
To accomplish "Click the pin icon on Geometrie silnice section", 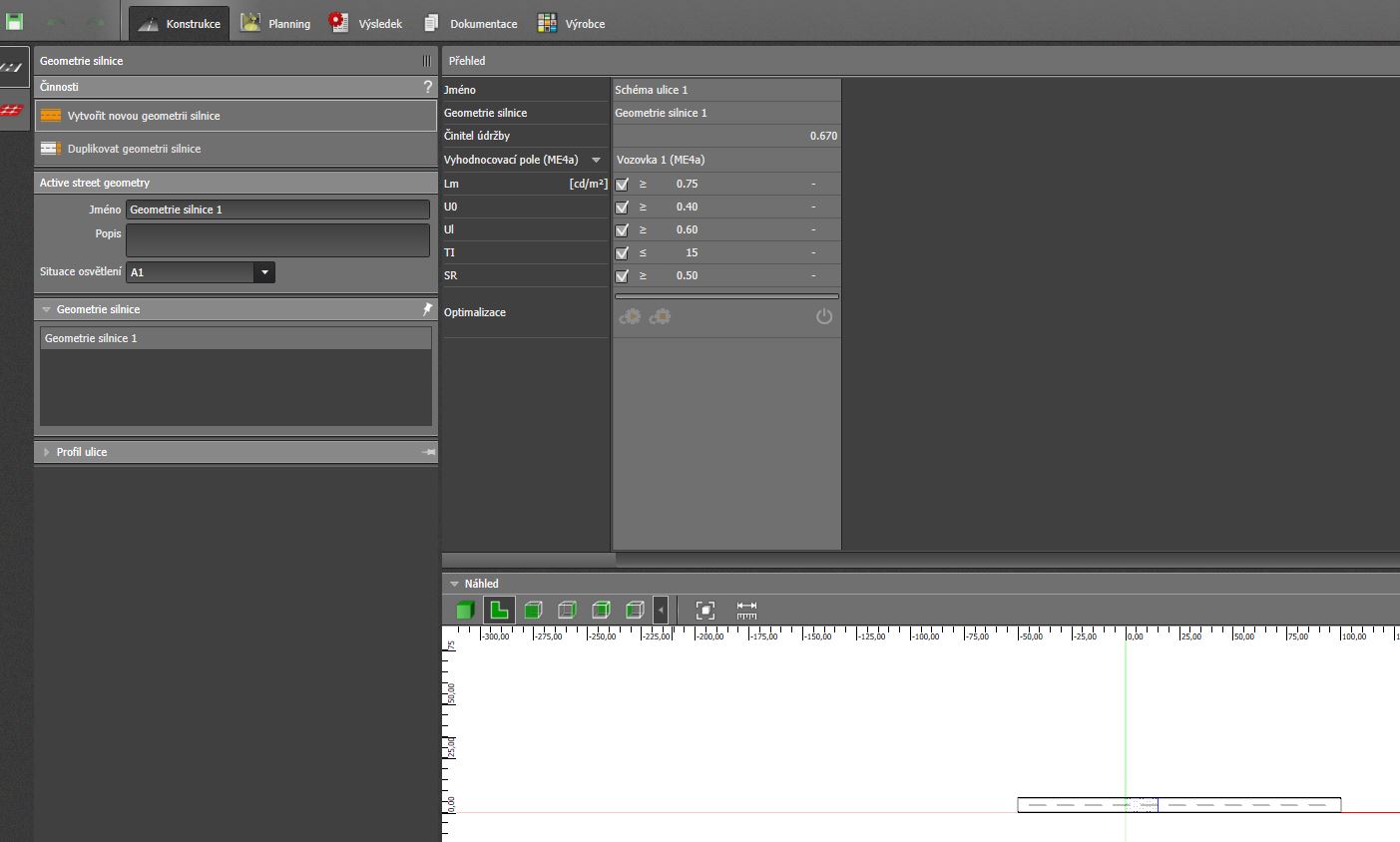I will pos(427,309).
